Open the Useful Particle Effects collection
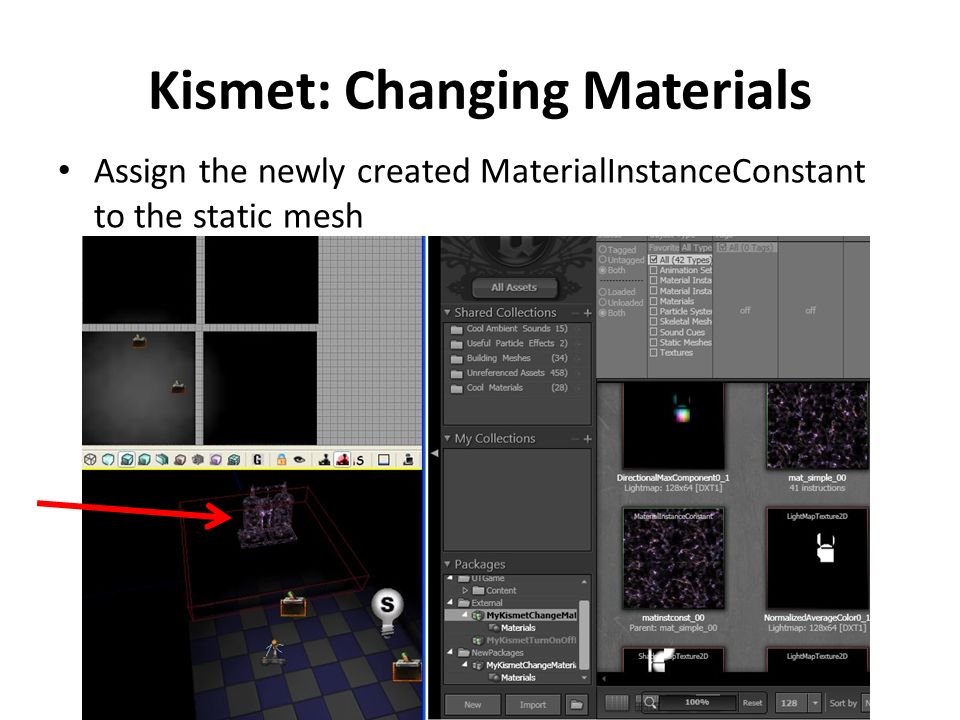The height and width of the screenshot is (720, 960). [517, 343]
